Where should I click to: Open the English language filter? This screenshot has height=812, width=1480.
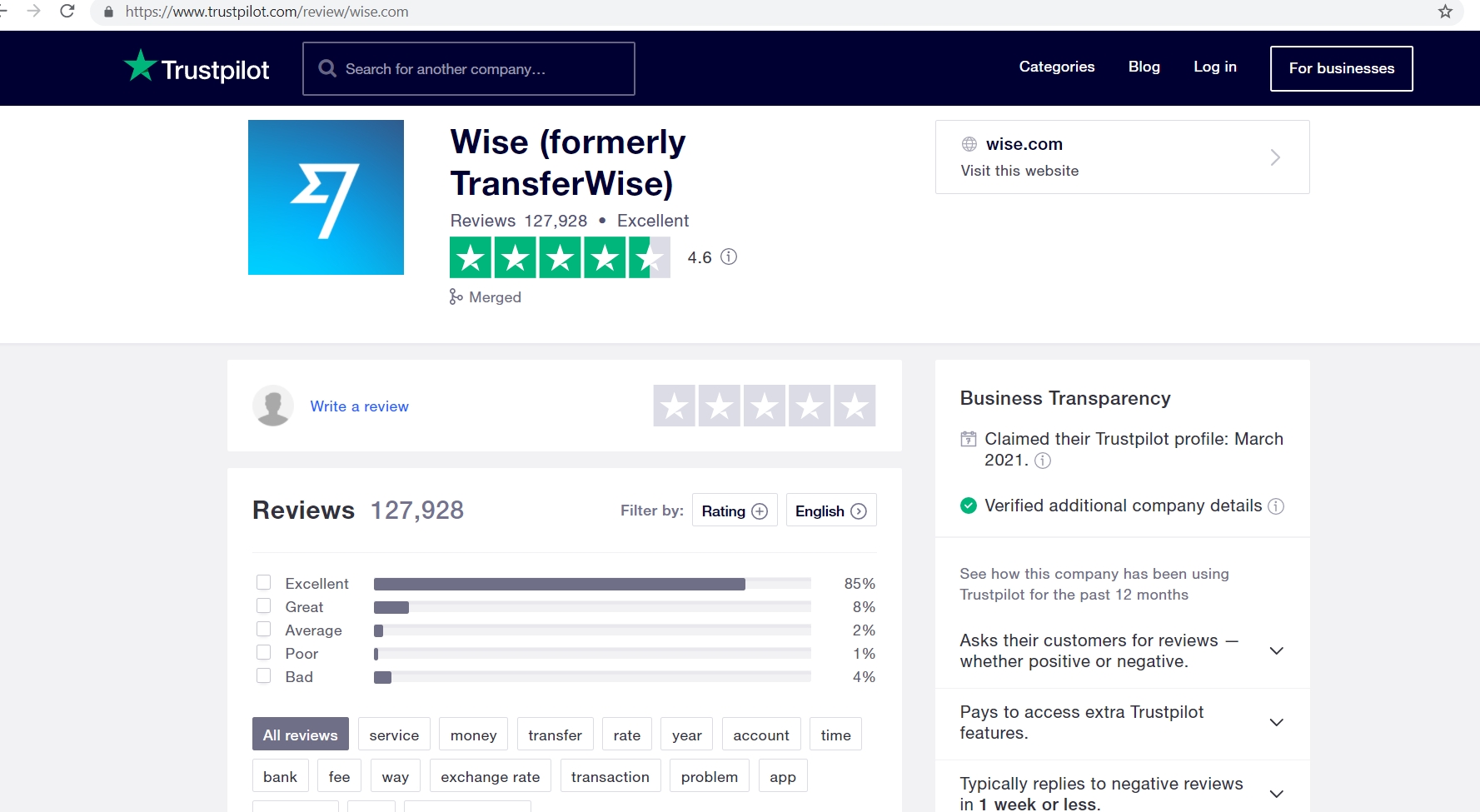830,511
